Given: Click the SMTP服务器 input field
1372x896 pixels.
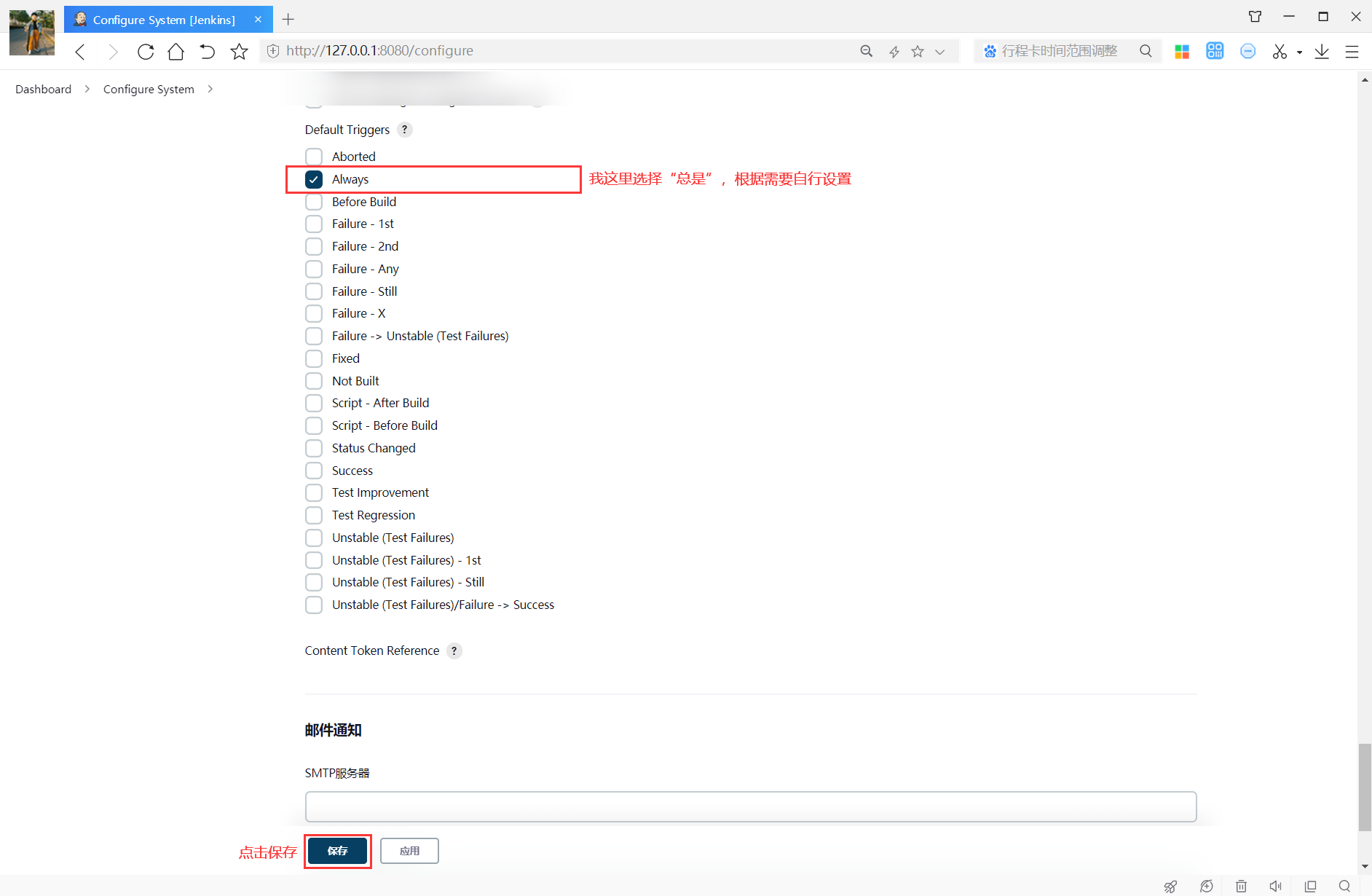Looking at the screenshot, I should [x=751, y=806].
